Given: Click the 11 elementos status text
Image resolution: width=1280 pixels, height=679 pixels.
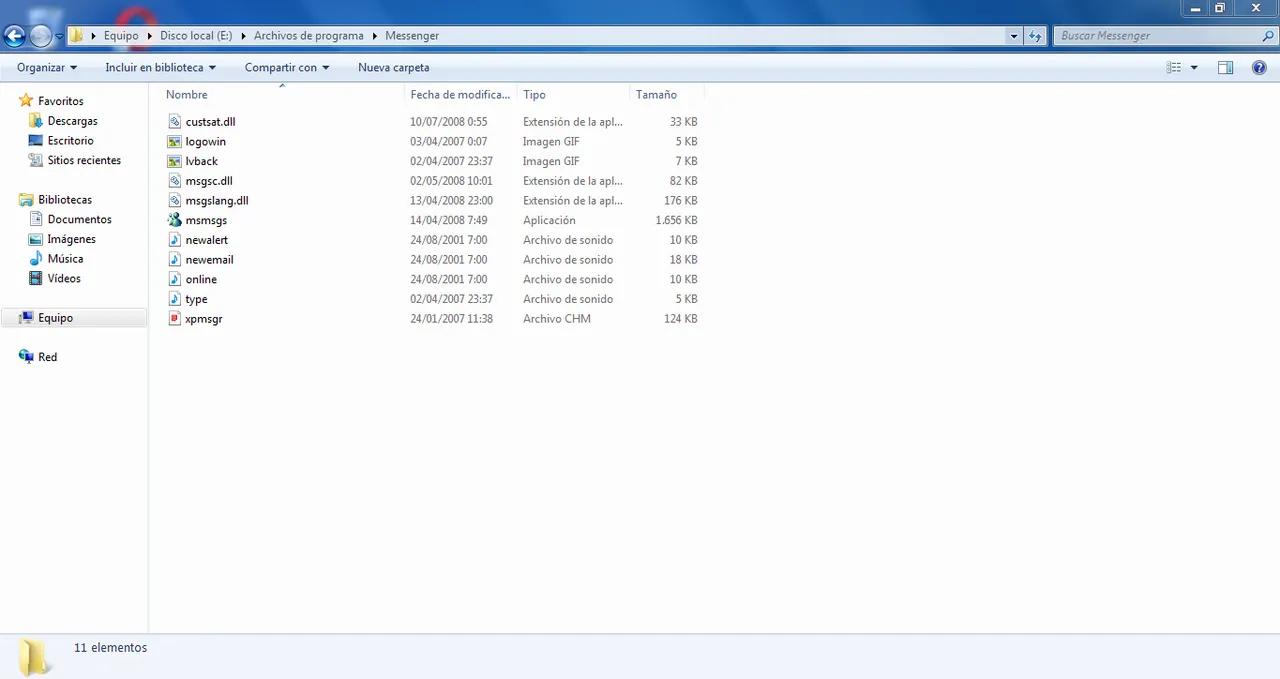Looking at the screenshot, I should click(110, 648).
